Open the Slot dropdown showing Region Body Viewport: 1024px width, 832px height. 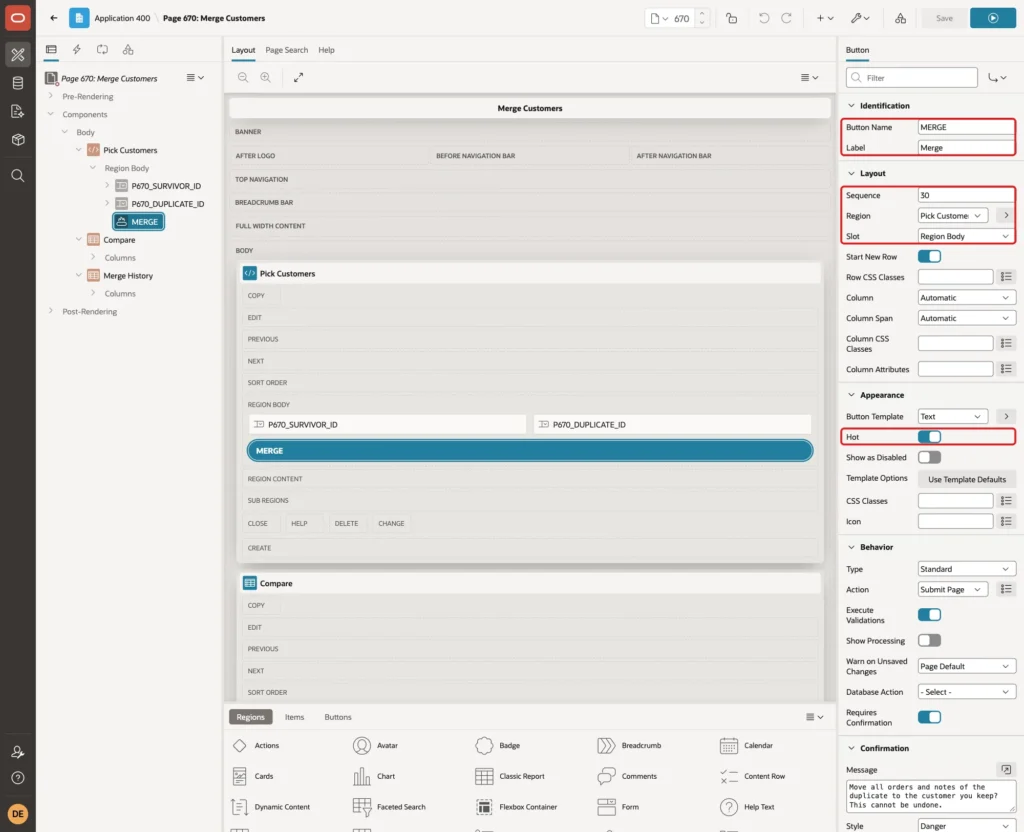click(x=966, y=236)
